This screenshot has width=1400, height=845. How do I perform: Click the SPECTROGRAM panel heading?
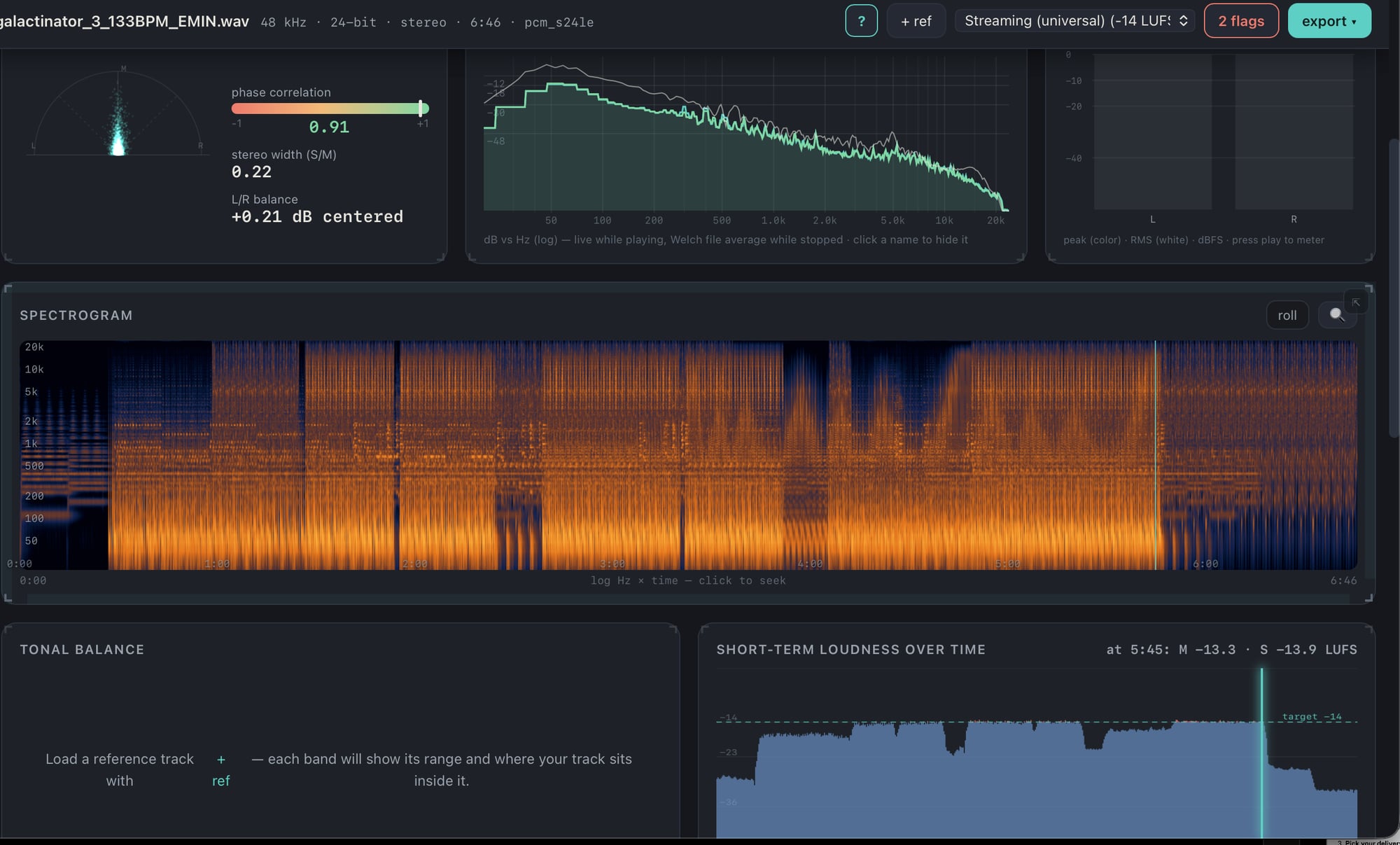[76, 315]
